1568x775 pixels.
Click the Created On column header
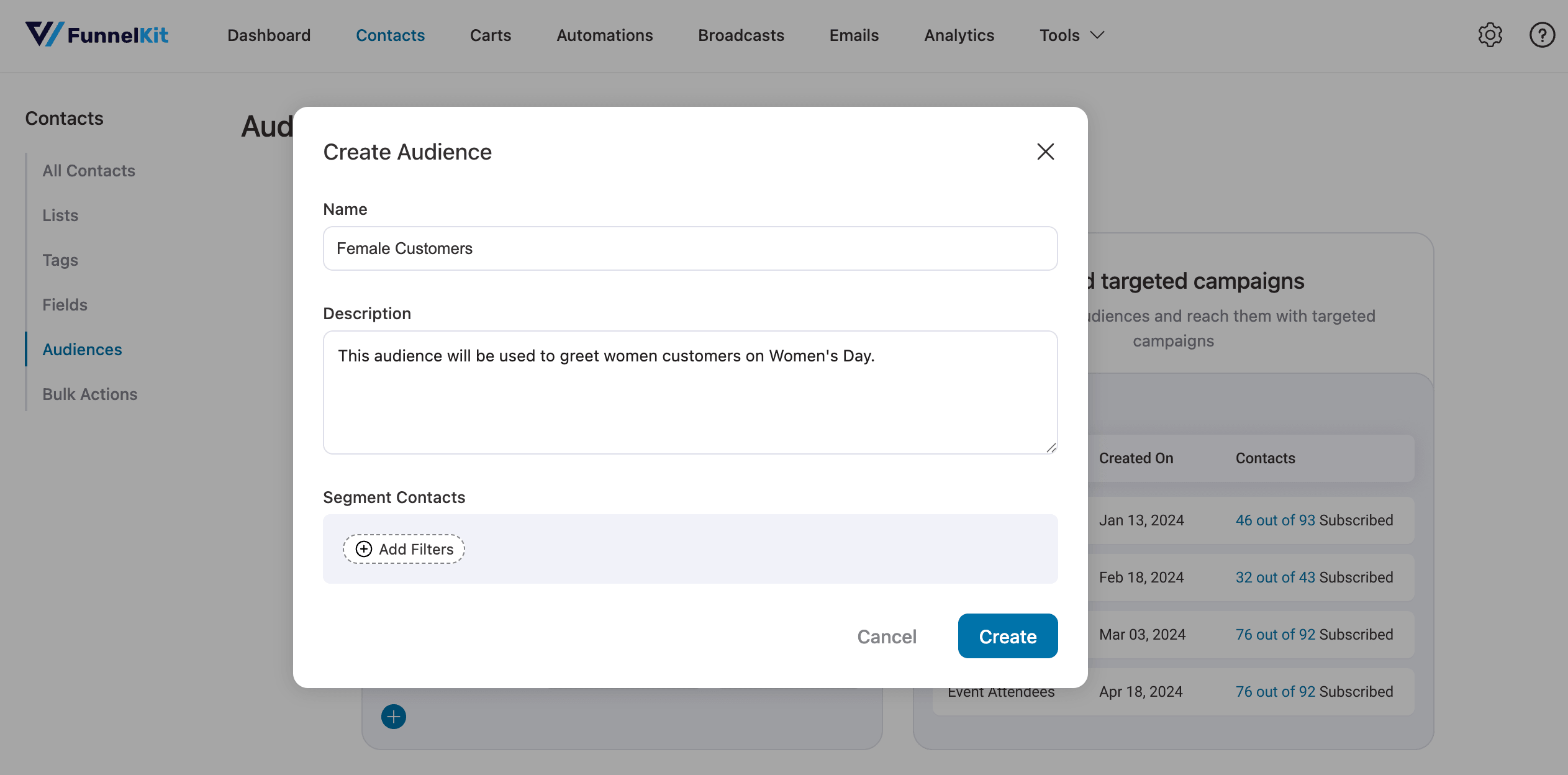pos(1136,458)
